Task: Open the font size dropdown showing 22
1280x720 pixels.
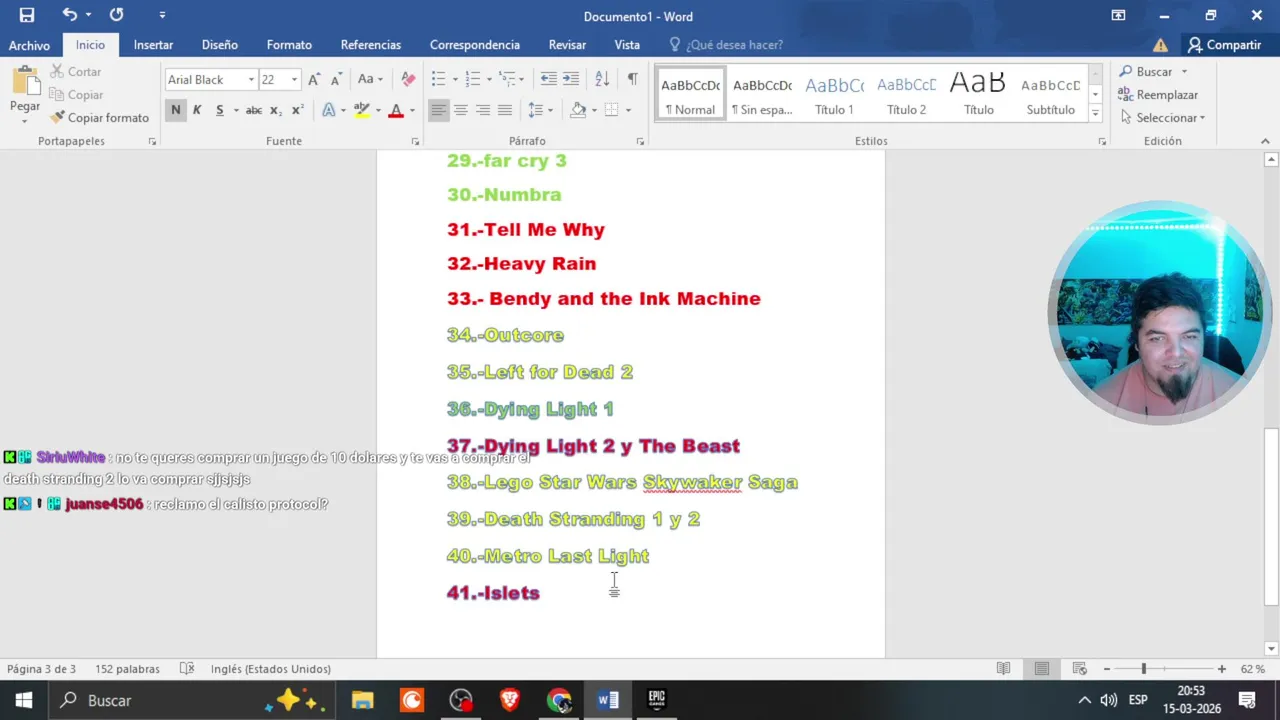Action: tap(294, 80)
